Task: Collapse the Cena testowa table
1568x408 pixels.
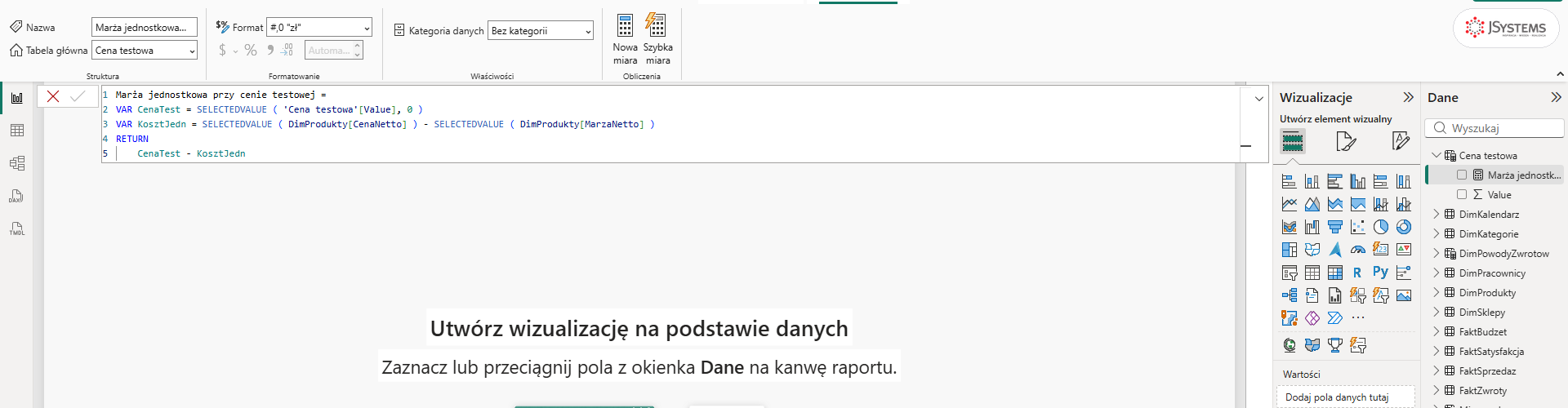Action: 1437,155
